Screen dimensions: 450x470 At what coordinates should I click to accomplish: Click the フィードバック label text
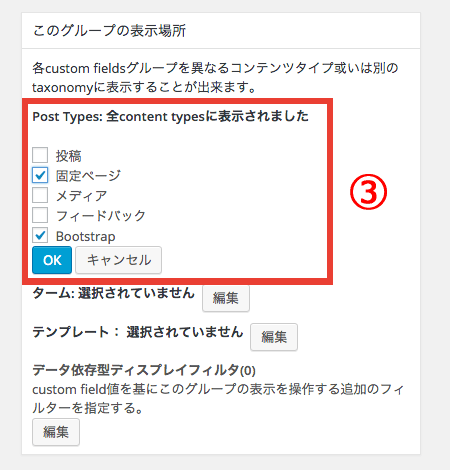(x=101, y=216)
